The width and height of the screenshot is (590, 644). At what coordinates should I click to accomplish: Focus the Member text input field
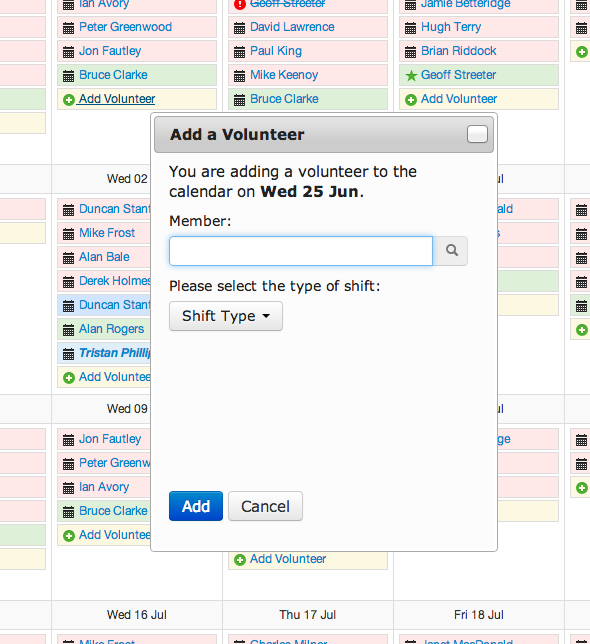pyautogui.click(x=301, y=251)
